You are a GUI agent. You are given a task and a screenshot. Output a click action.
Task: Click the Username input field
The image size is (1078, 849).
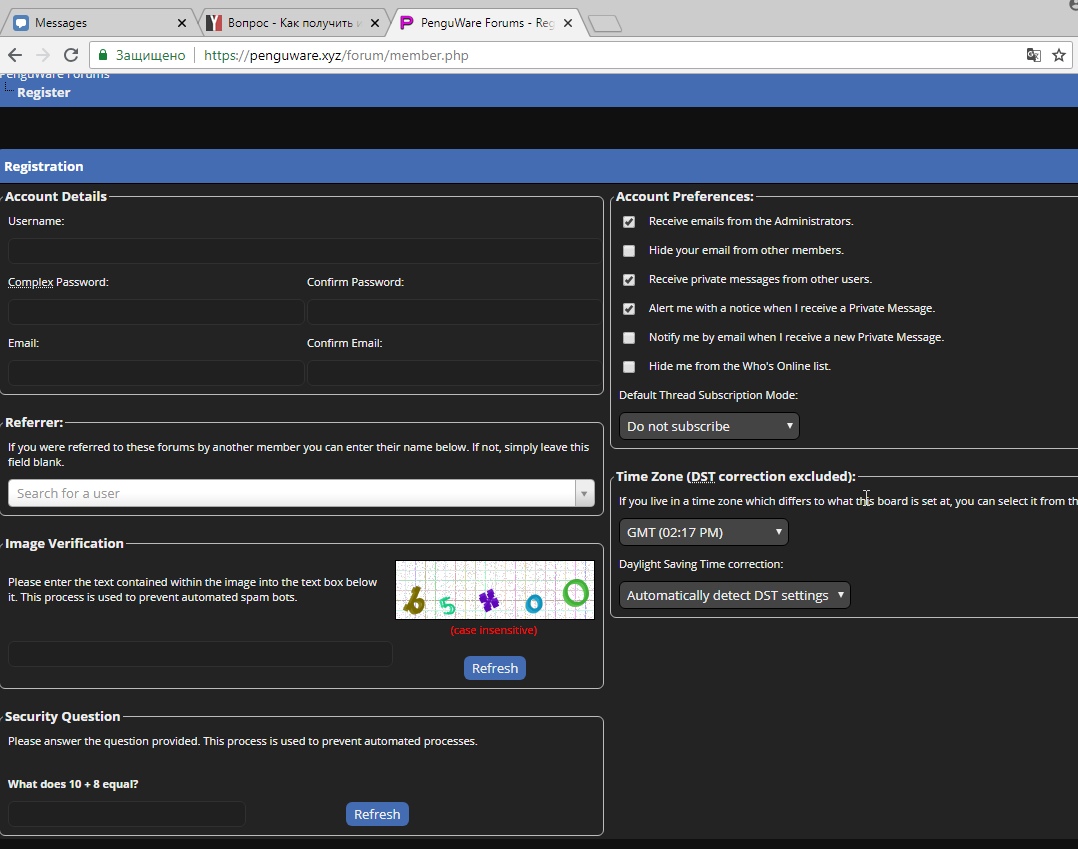(305, 250)
